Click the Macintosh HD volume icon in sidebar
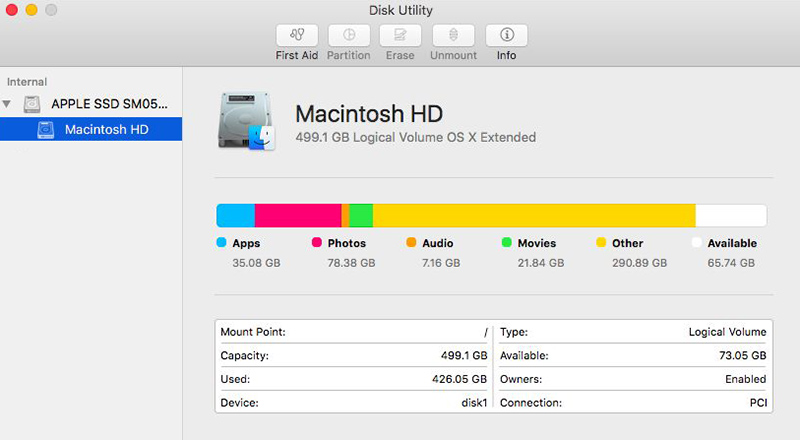The image size is (800, 440). point(46,129)
